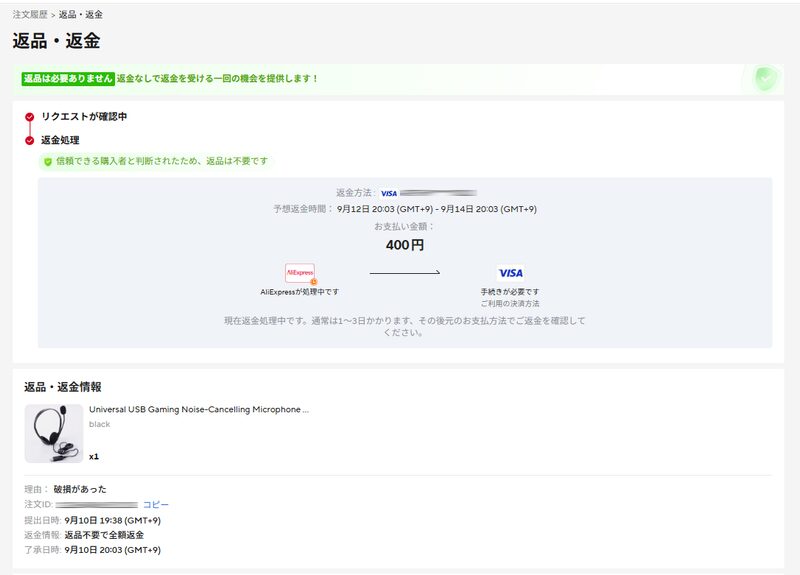Click the ご利用の決済方法 label
800x575 pixels.
pyautogui.click(x=510, y=304)
